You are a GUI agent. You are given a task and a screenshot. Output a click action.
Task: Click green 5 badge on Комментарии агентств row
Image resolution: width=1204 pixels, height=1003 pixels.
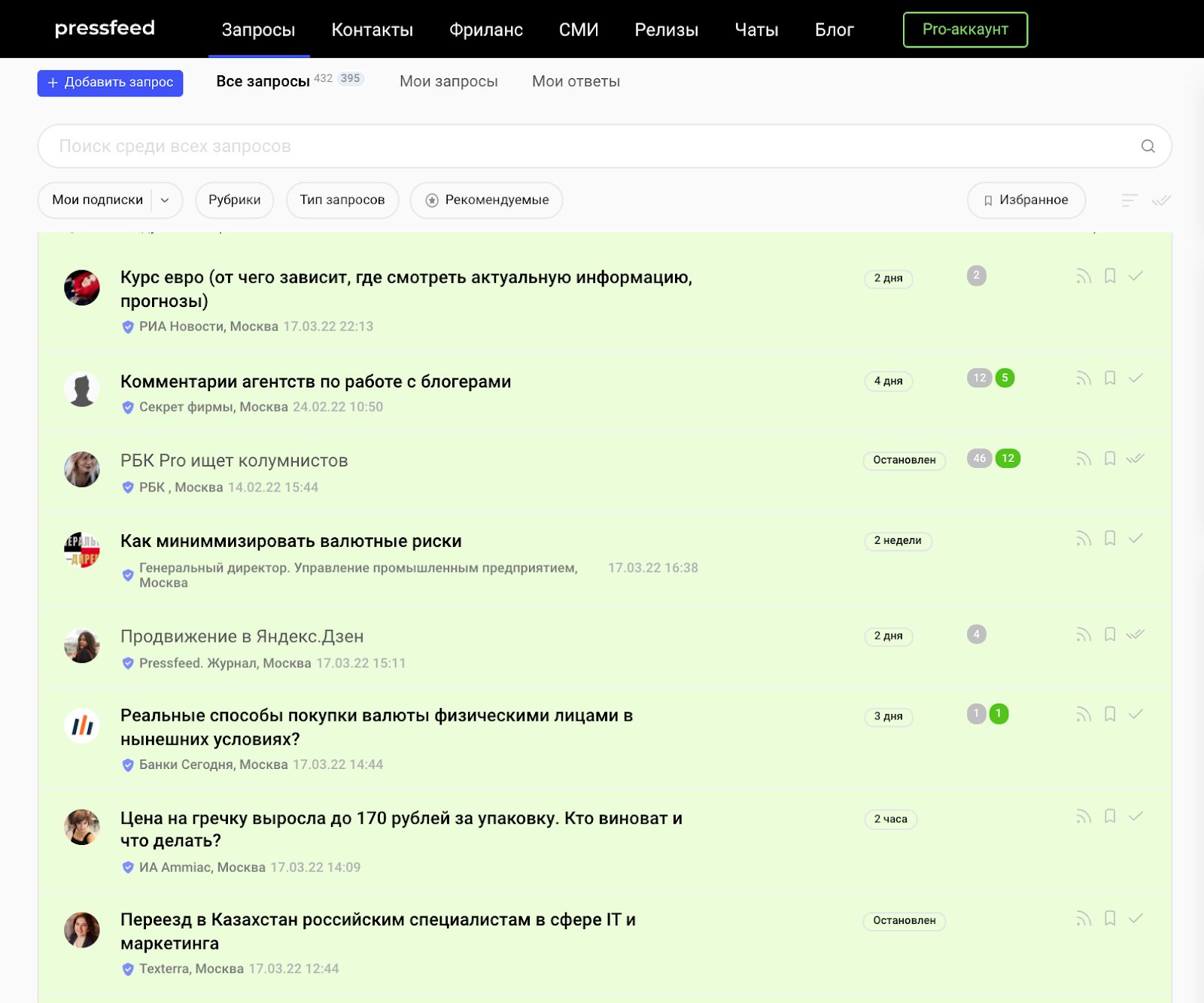[x=1005, y=378]
